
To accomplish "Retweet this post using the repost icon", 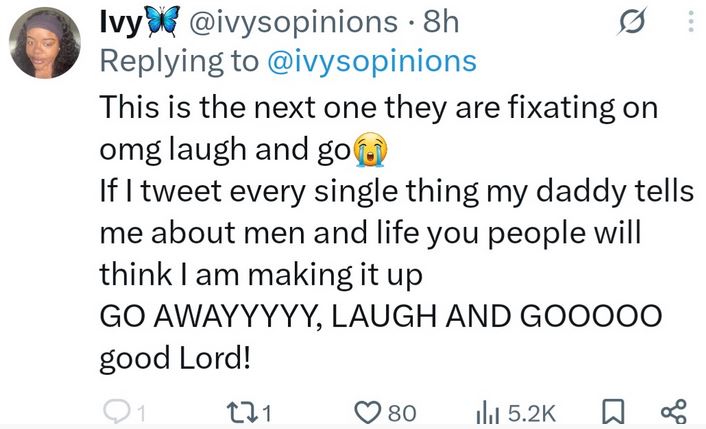I will (x=243, y=412).
